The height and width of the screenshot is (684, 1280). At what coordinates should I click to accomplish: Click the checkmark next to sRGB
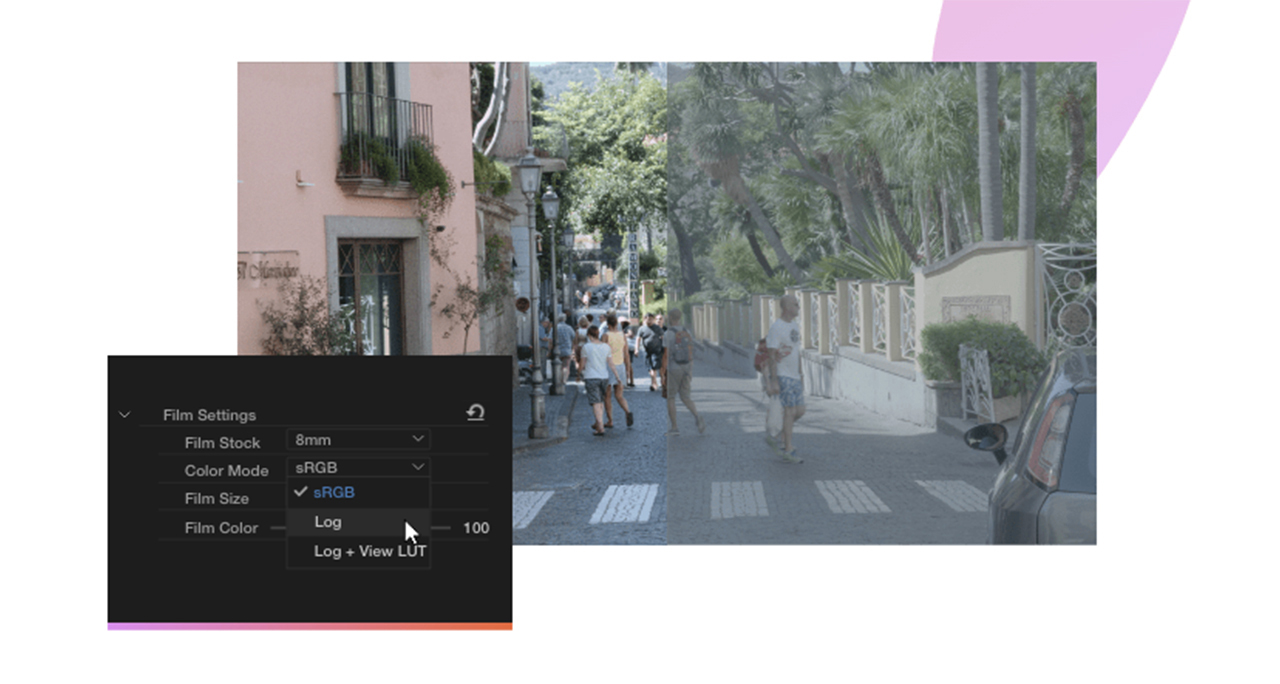(x=300, y=492)
